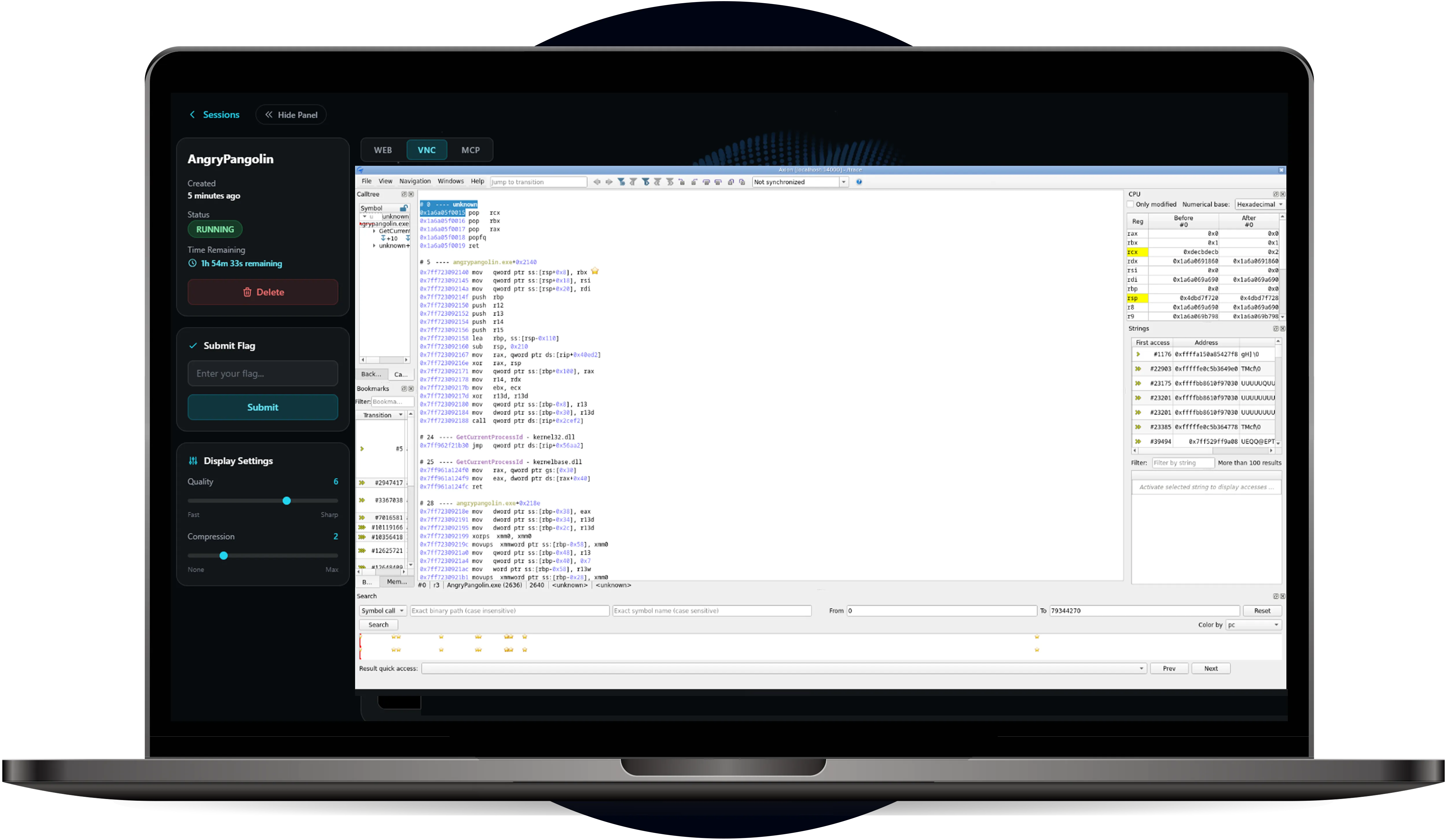Viewport: 1447px width, 840px height.
Task: Click the Search button
Action: click(x=379, y=625)
